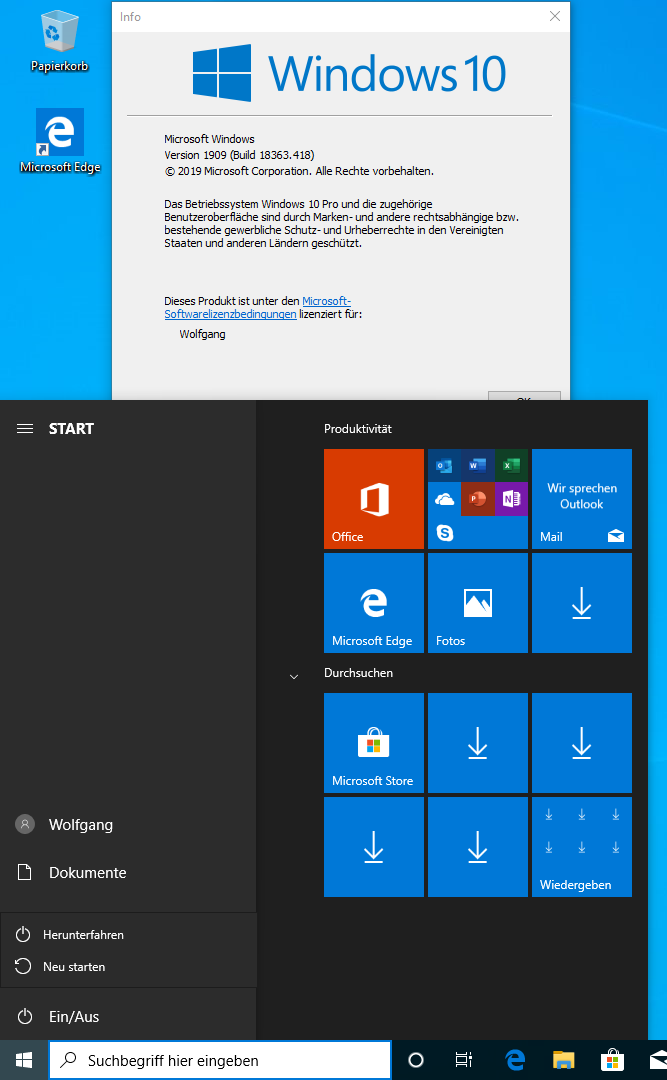
Task: Open the Microsoft-Softwarelizenzbedingungen link
Action: click(x=258, y=307)
